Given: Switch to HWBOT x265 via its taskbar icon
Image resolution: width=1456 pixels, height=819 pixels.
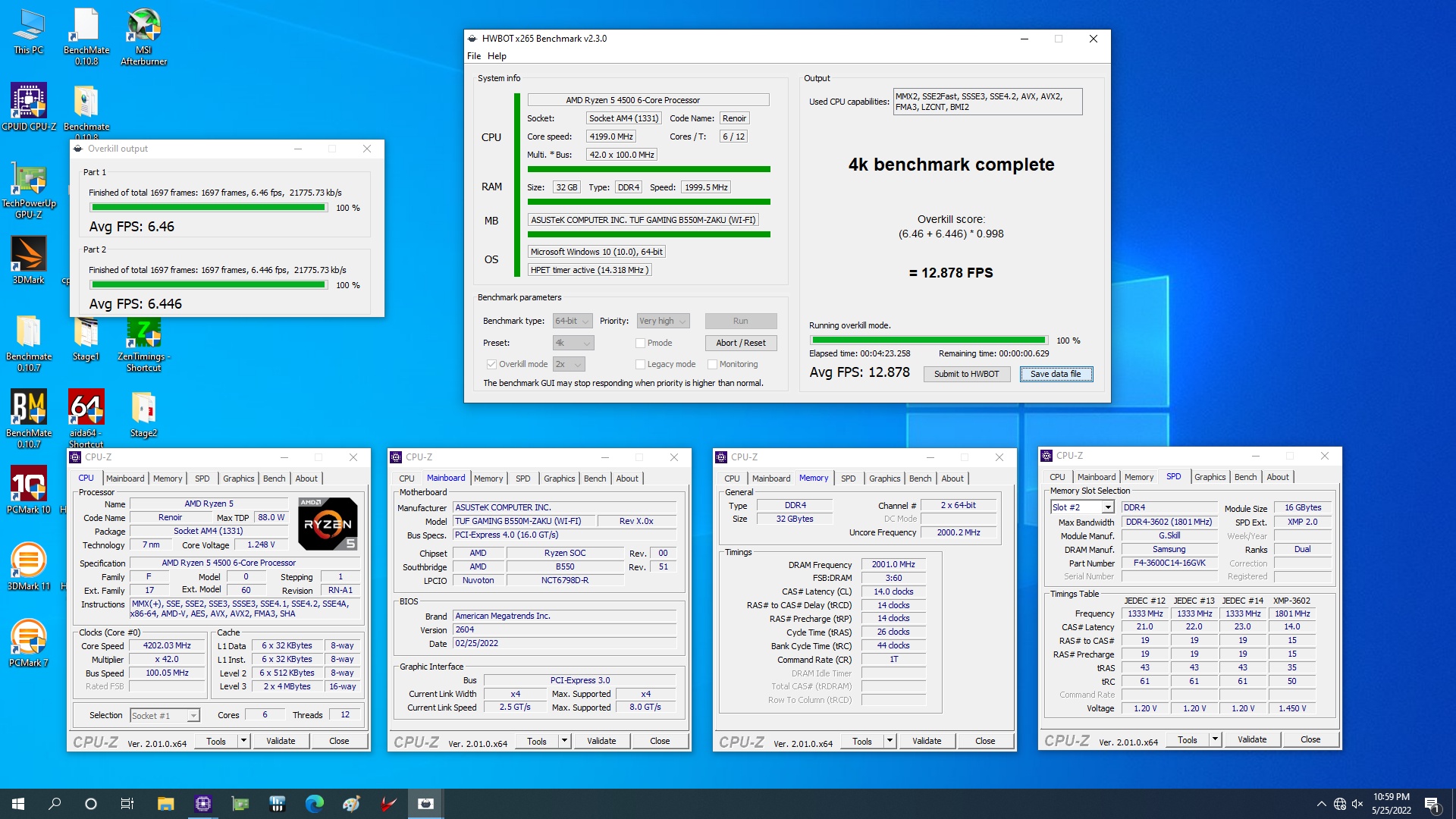Looking at the screenshot, I should (x=425, y=804).
